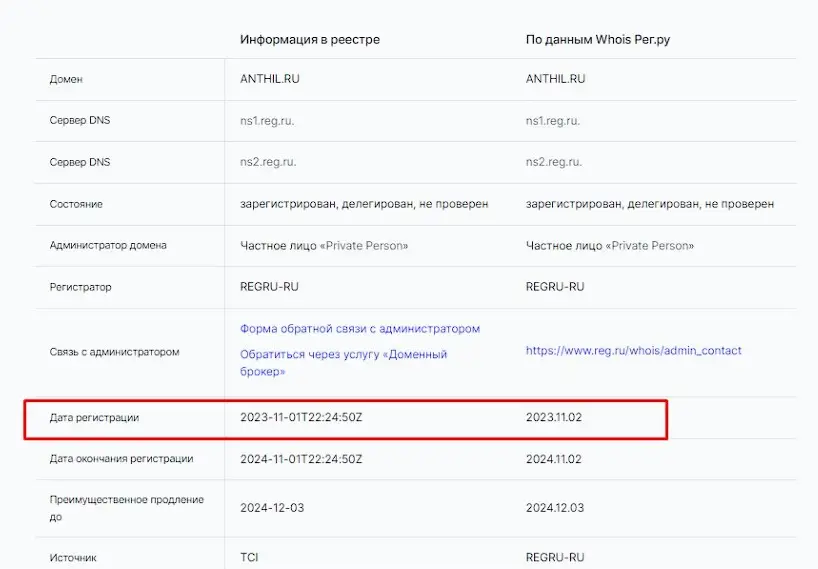
Task: Select the TCI source value
Action: (249, 557)
